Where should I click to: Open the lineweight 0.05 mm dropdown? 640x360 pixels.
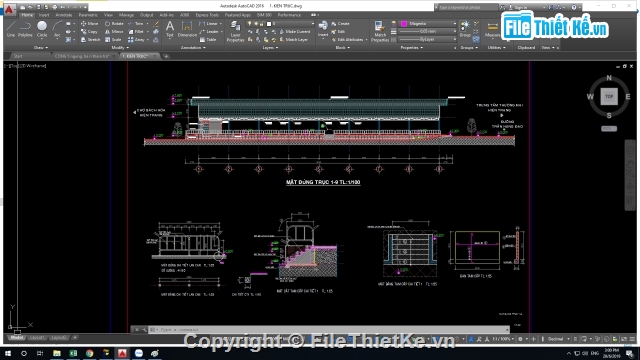coord(428,31)
